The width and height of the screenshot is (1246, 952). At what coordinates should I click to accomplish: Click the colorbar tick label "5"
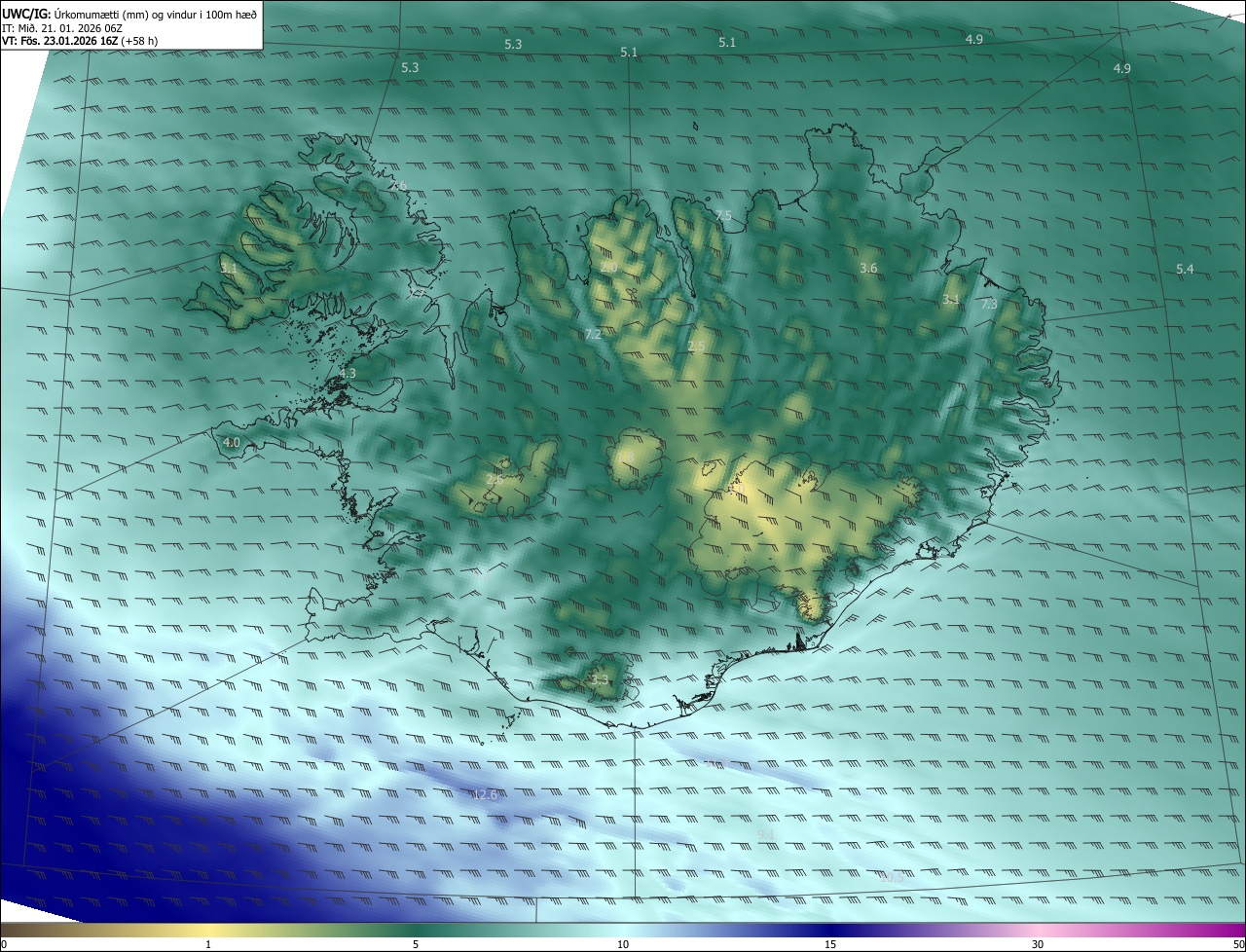(416, 944)
